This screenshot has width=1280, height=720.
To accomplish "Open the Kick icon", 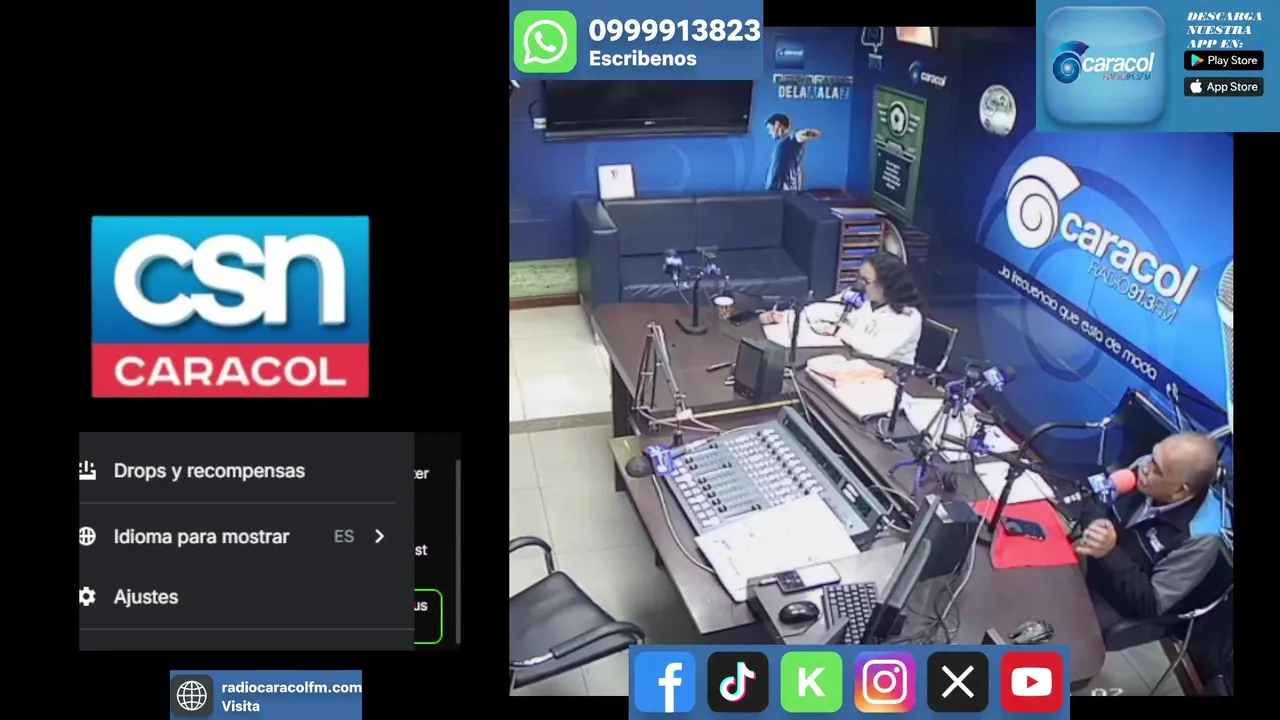I will tap(811, 682).
